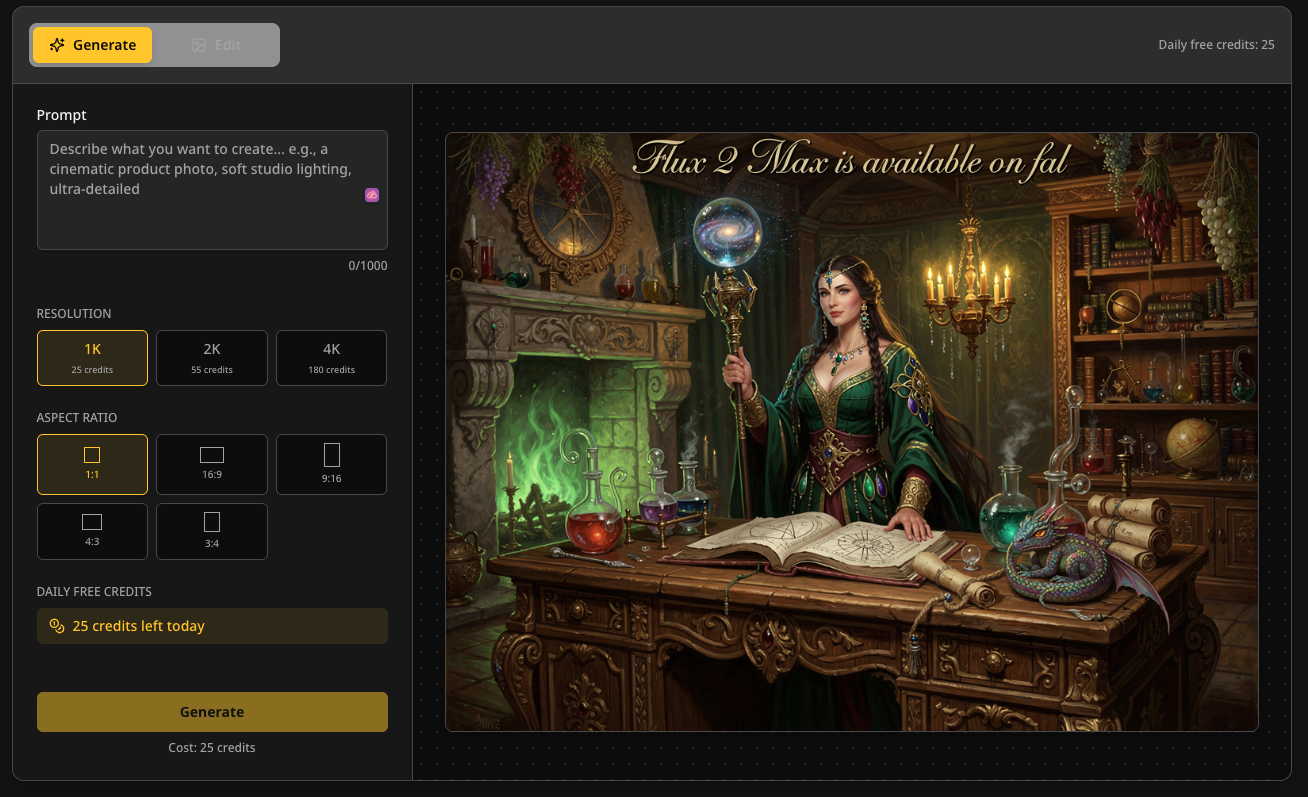Click the image icon on the Edit tab

coord(198,44)
